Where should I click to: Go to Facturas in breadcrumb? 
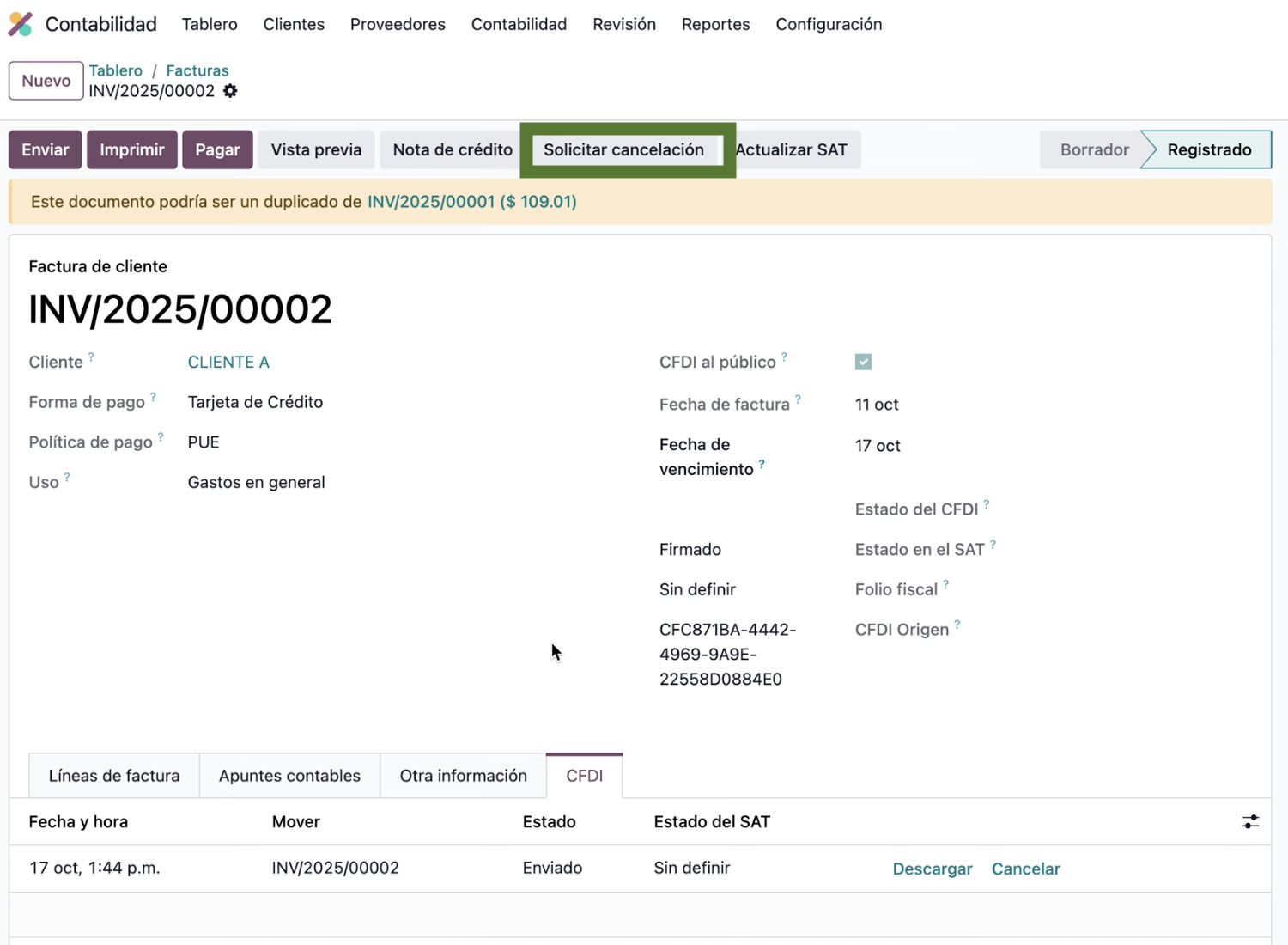[197, 70]
